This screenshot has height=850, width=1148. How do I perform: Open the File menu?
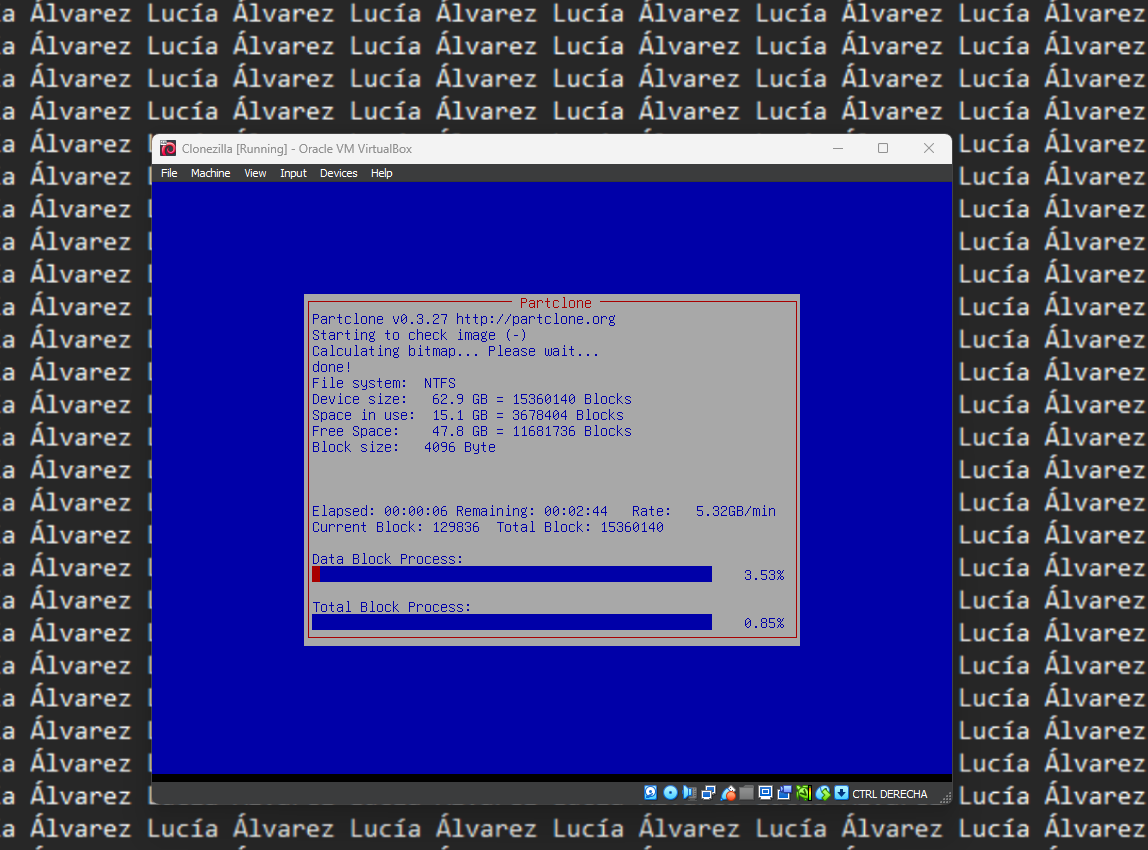pyautogui.click(x=169, y=173)
